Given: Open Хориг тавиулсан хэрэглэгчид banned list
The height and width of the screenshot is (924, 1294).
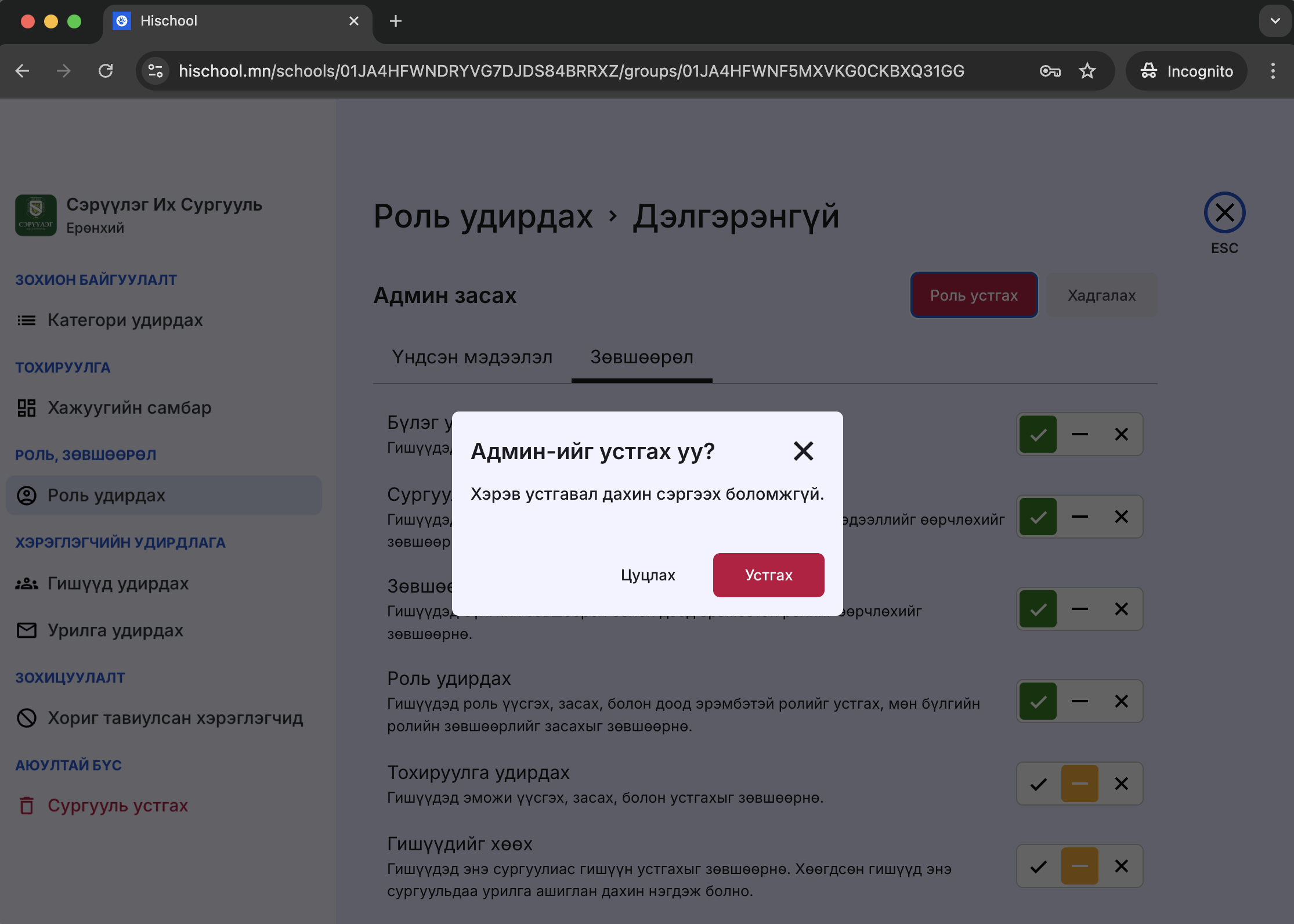Looking at the screenshot, I should point(175,718).
